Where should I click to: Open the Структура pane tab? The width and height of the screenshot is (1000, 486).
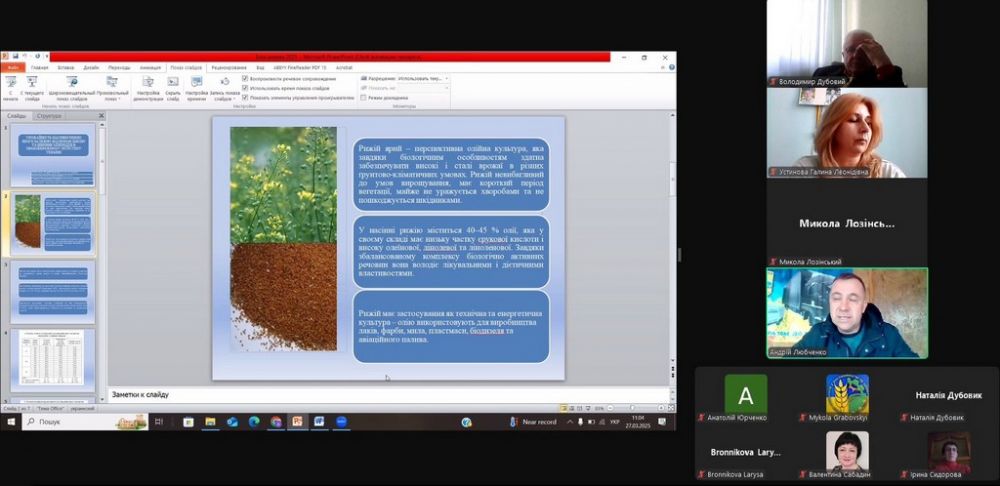[x=49, y=116]
